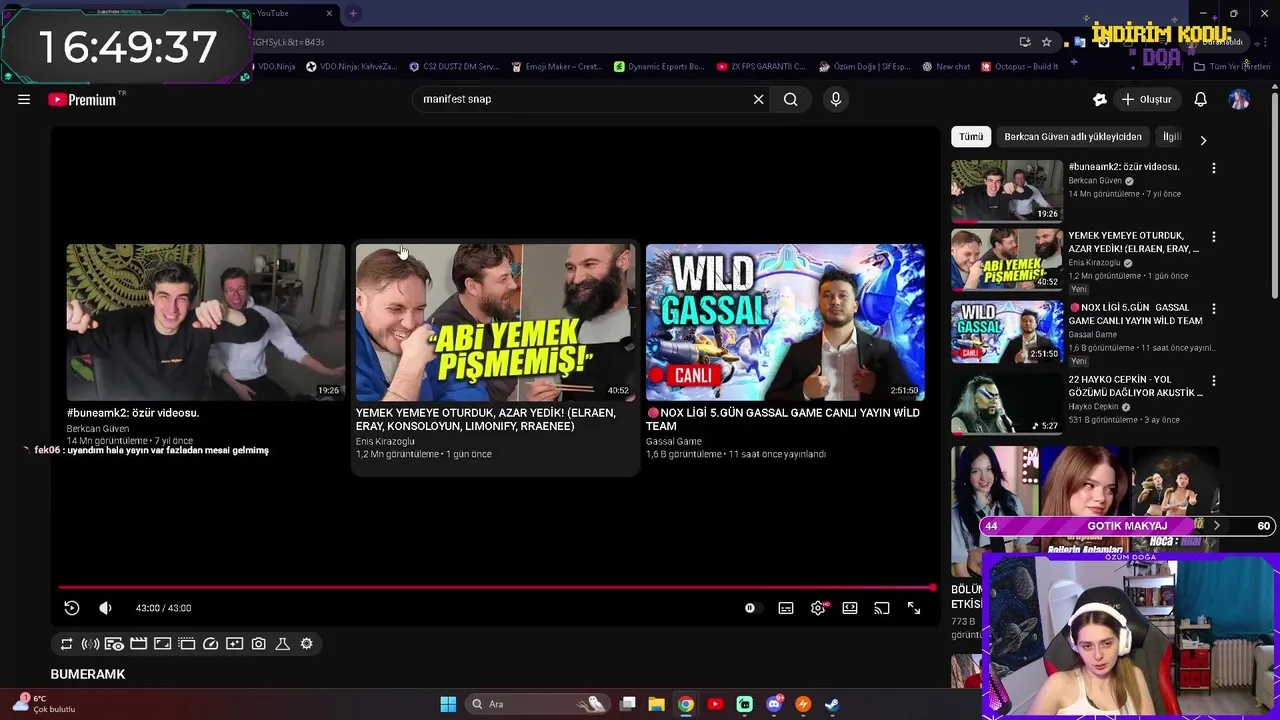Click Berkcan Güven channel in sidebar

1095,181
